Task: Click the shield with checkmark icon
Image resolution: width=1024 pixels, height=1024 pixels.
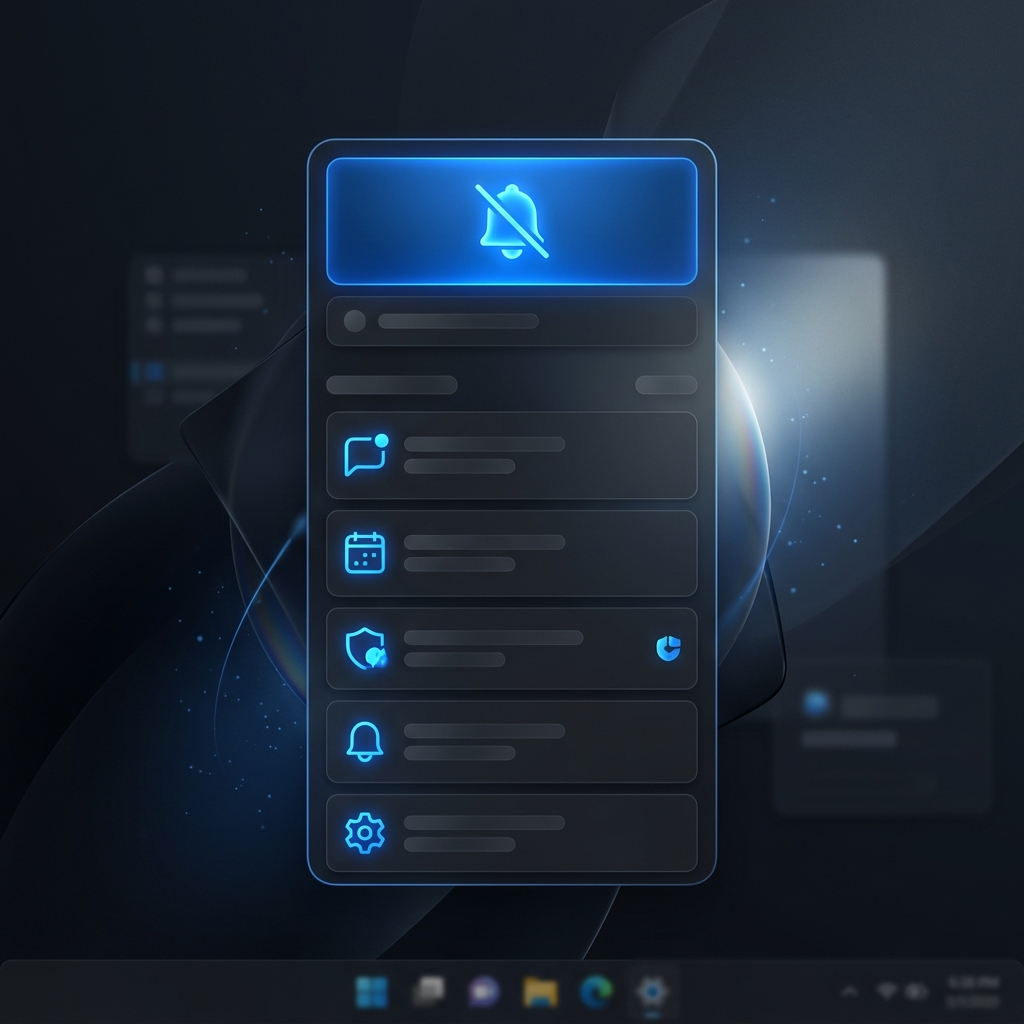Action: point(366,648)
